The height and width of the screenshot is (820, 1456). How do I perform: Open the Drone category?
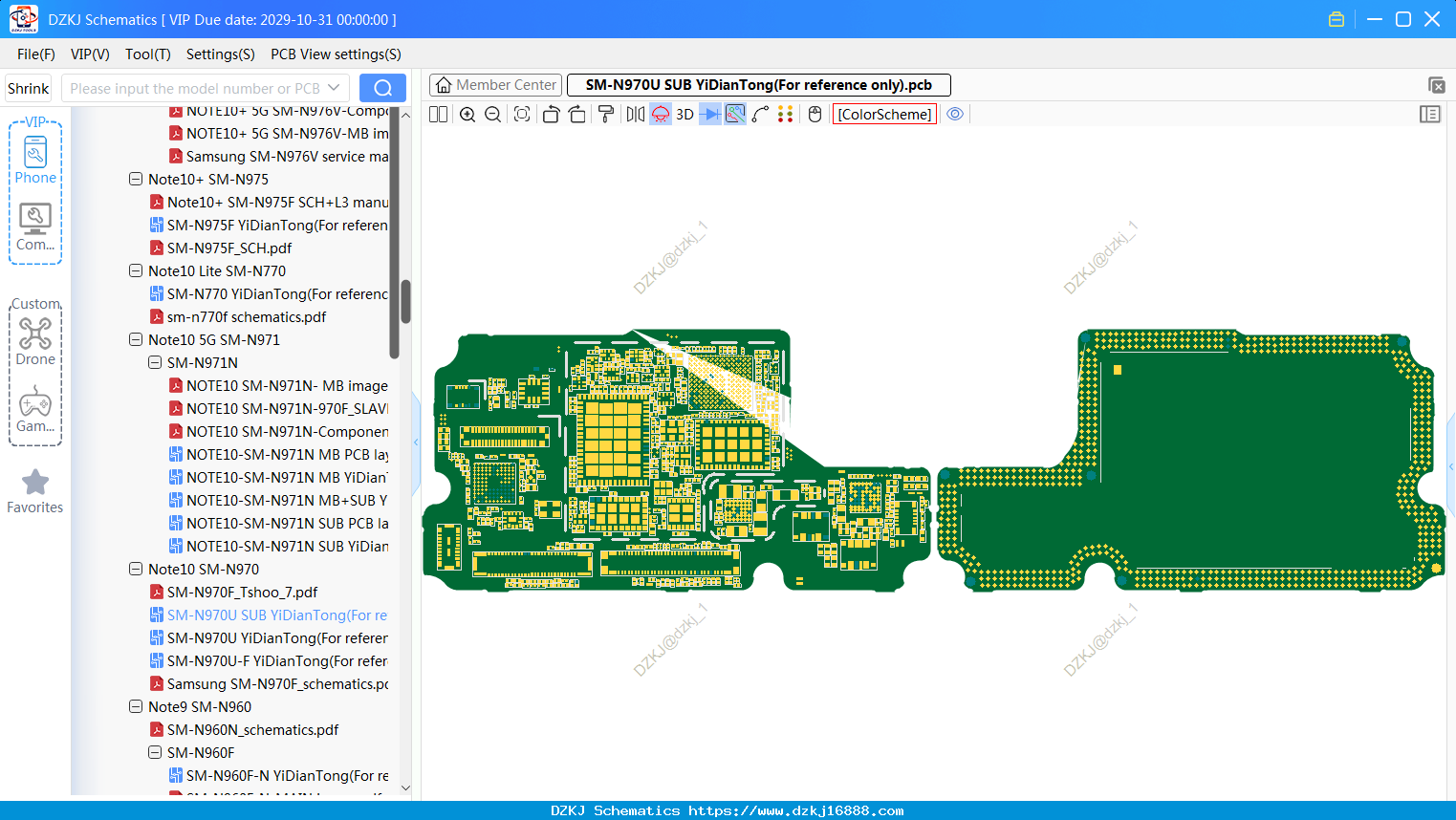(x=35, y=341)
